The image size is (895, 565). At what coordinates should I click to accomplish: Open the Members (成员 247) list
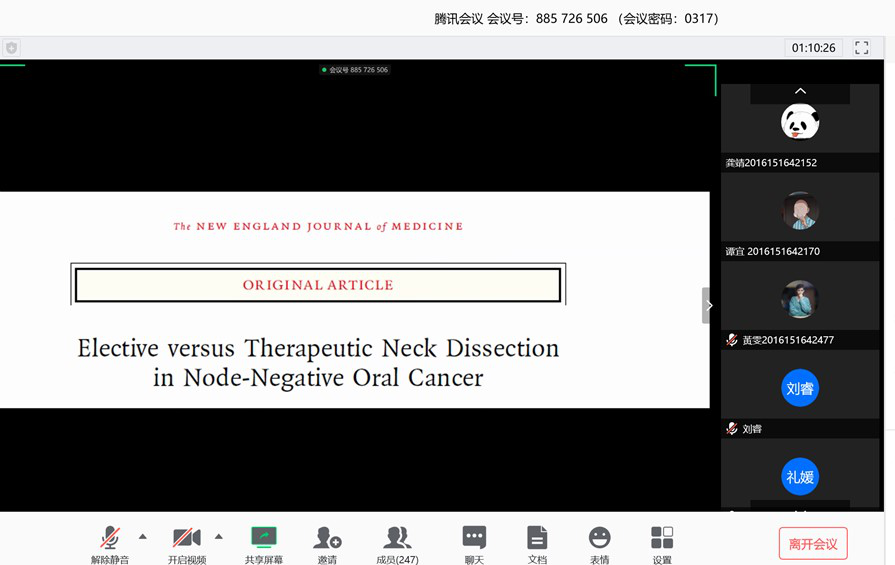point(397,540)
